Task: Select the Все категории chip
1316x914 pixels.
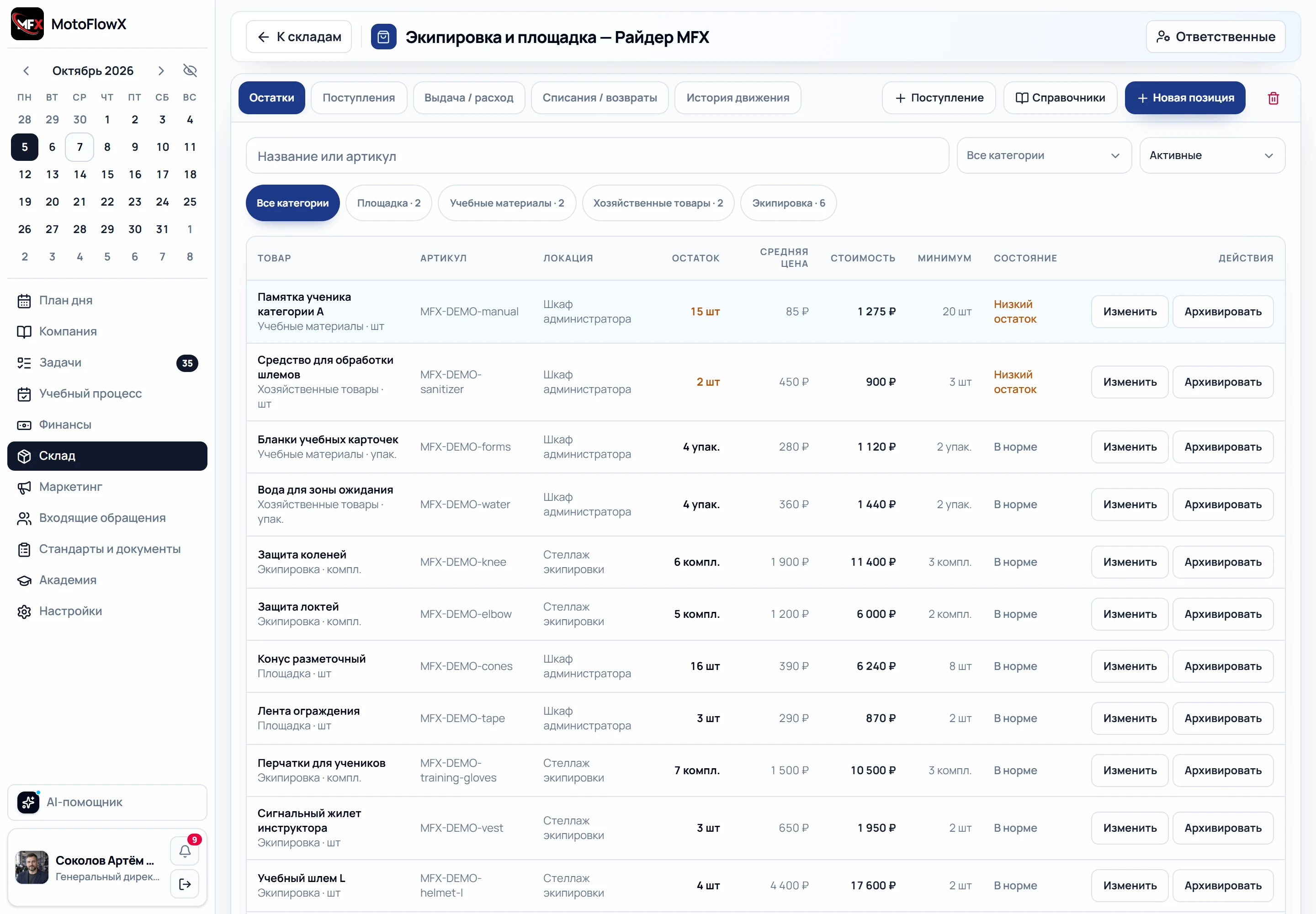Action: click(292, 203)
